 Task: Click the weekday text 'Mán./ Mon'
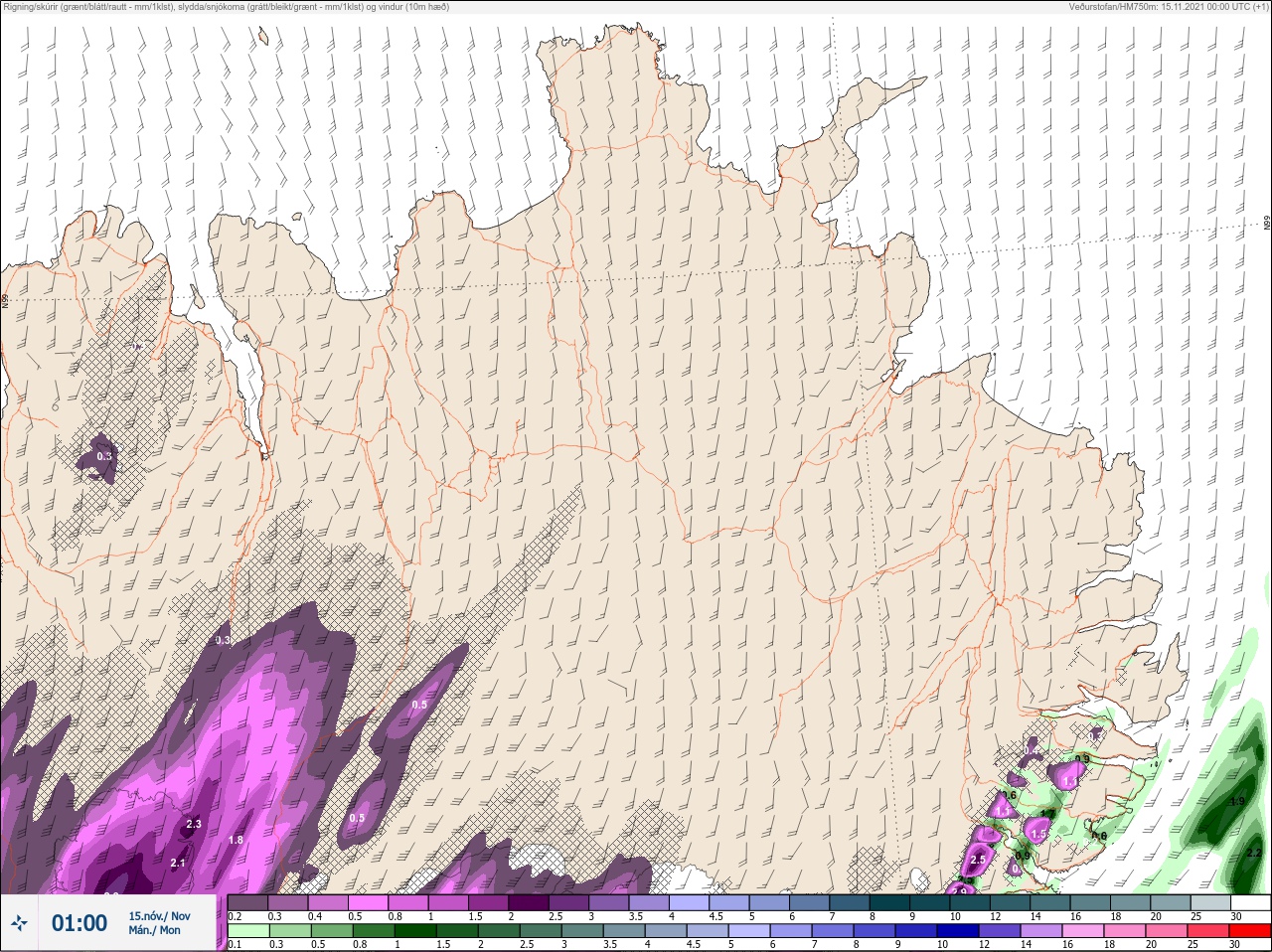(x=155, y=931)
